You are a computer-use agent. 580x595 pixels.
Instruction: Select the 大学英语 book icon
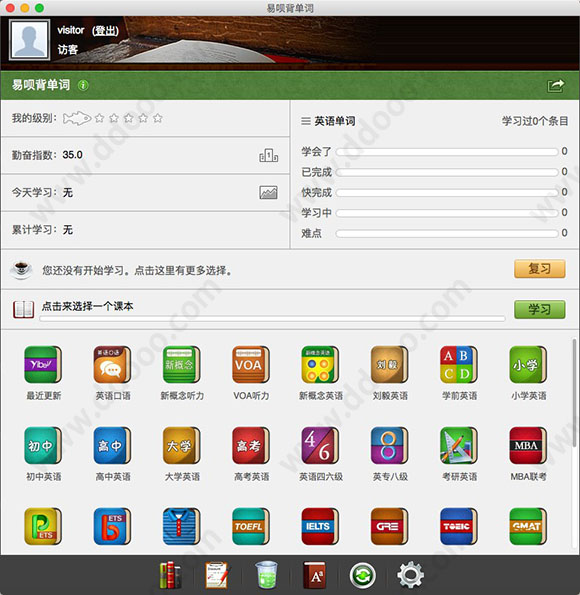click(181, 445)
